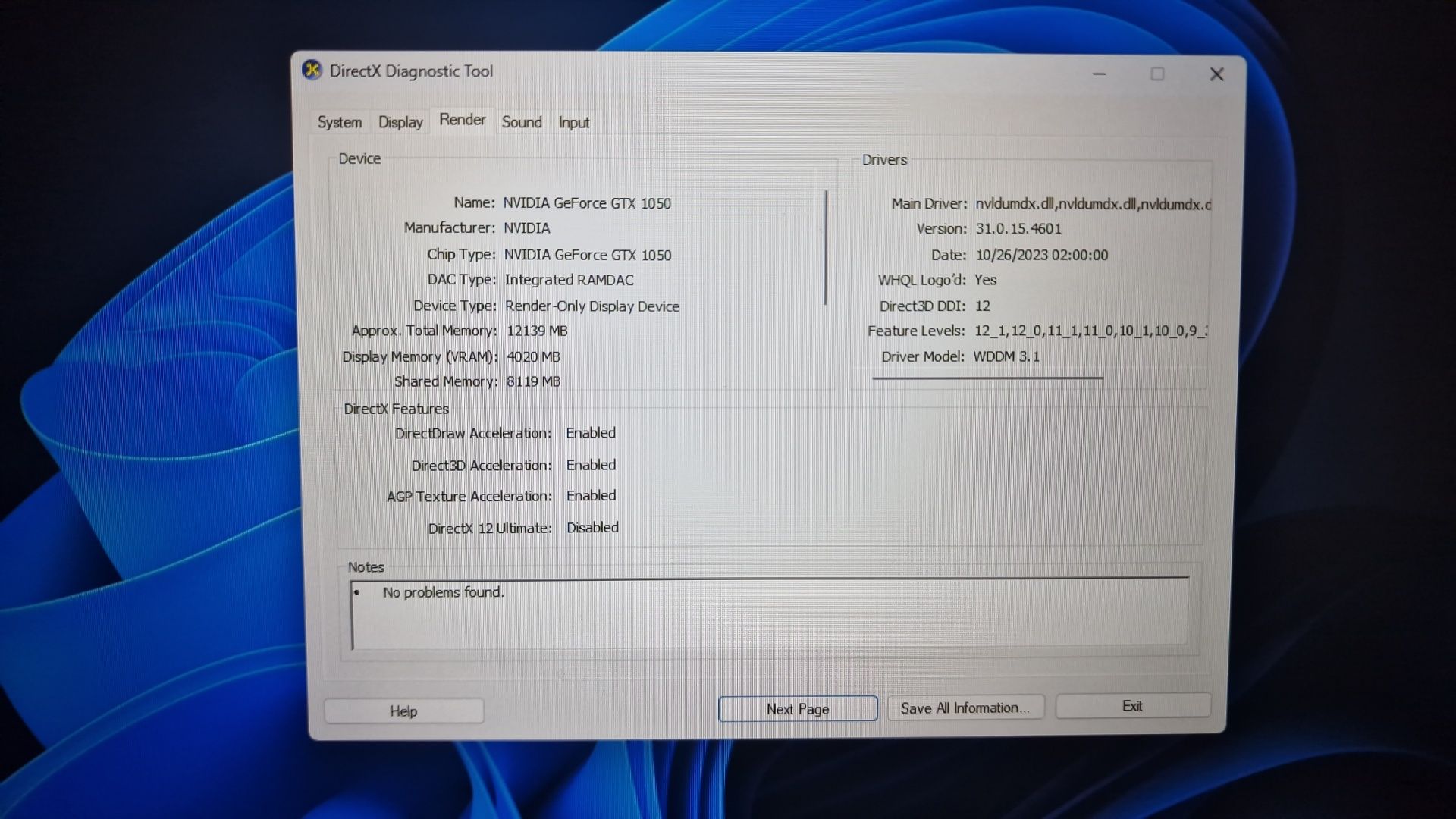Click Save All Information button

point(965,708)
